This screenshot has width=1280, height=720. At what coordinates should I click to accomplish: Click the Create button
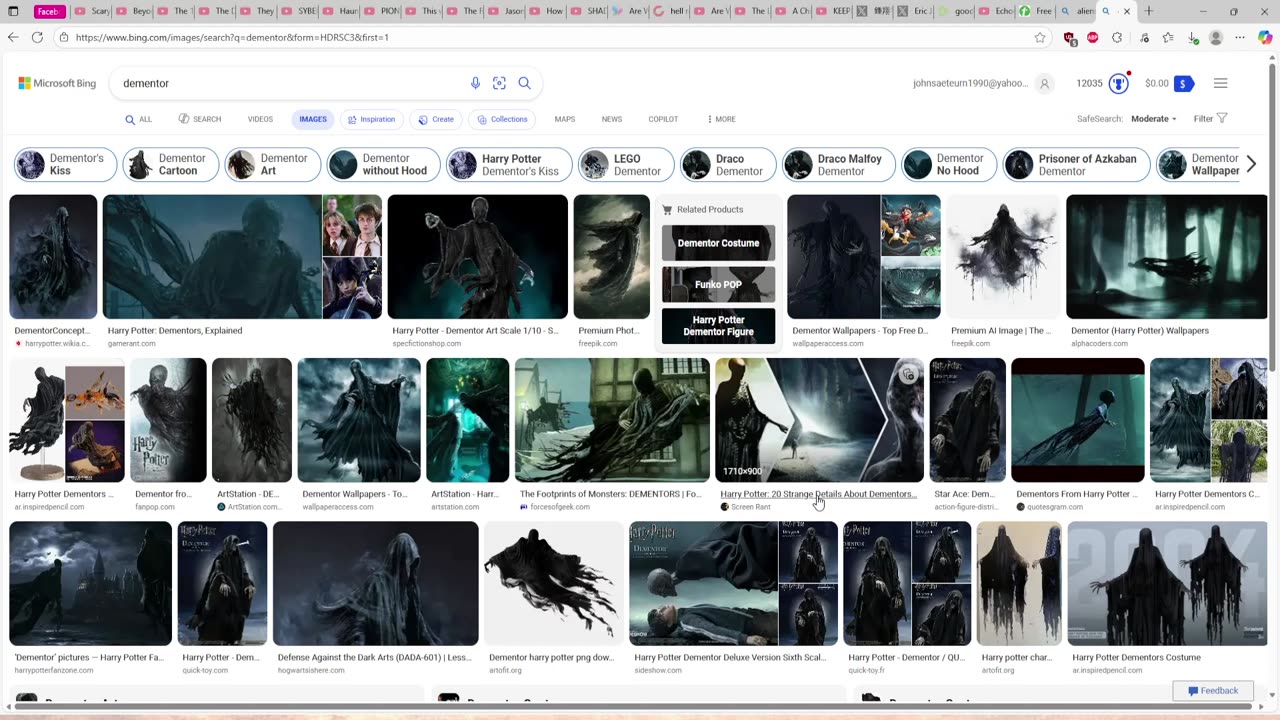point(436,119)
